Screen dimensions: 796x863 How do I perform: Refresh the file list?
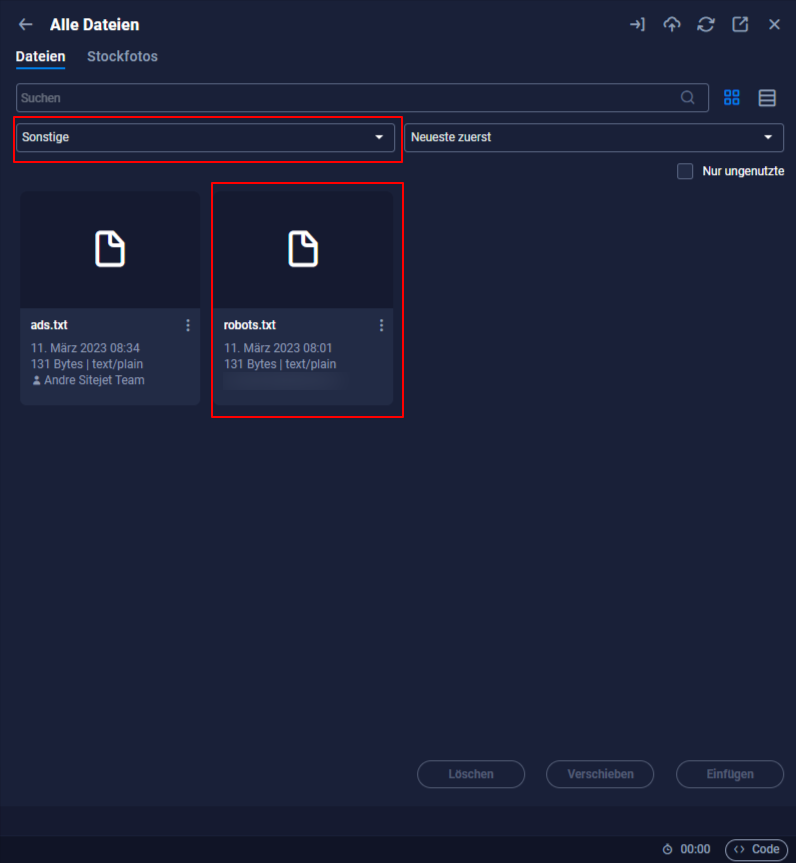[x=706, y=25]
